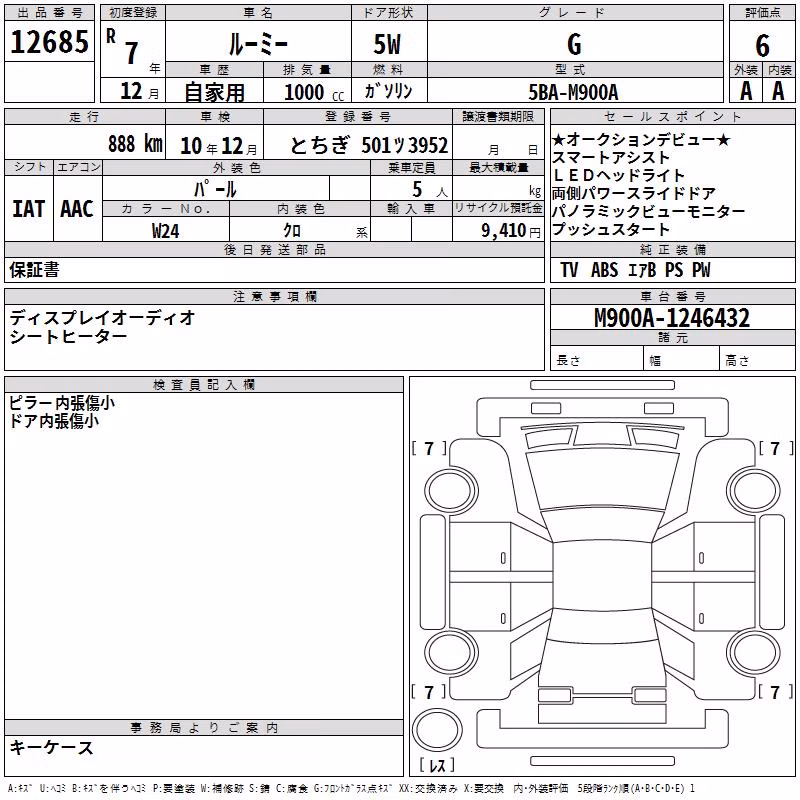Click the note シートヒーター

click(68, 336)
